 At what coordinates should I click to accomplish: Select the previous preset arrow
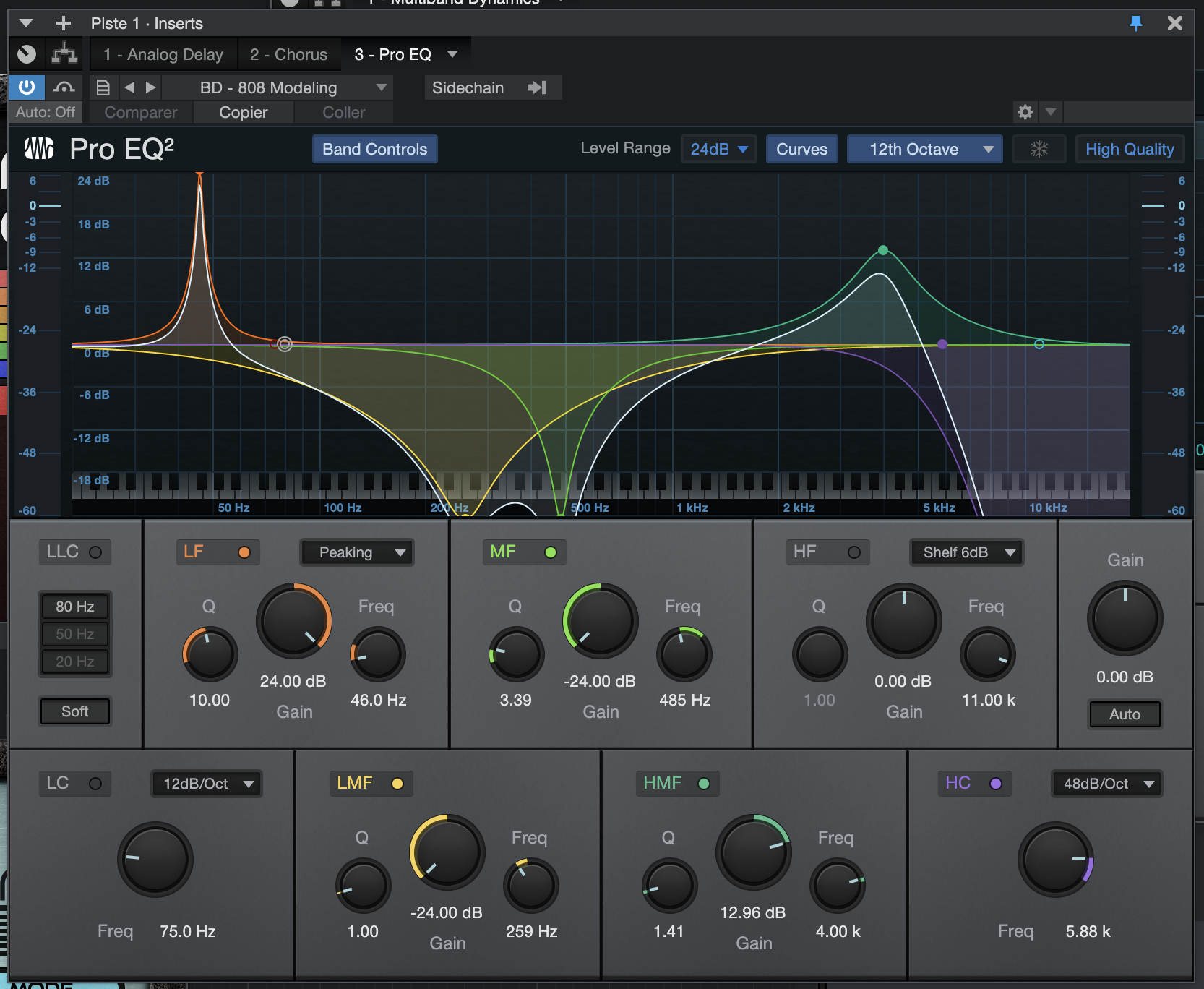(x=129, y=87)
